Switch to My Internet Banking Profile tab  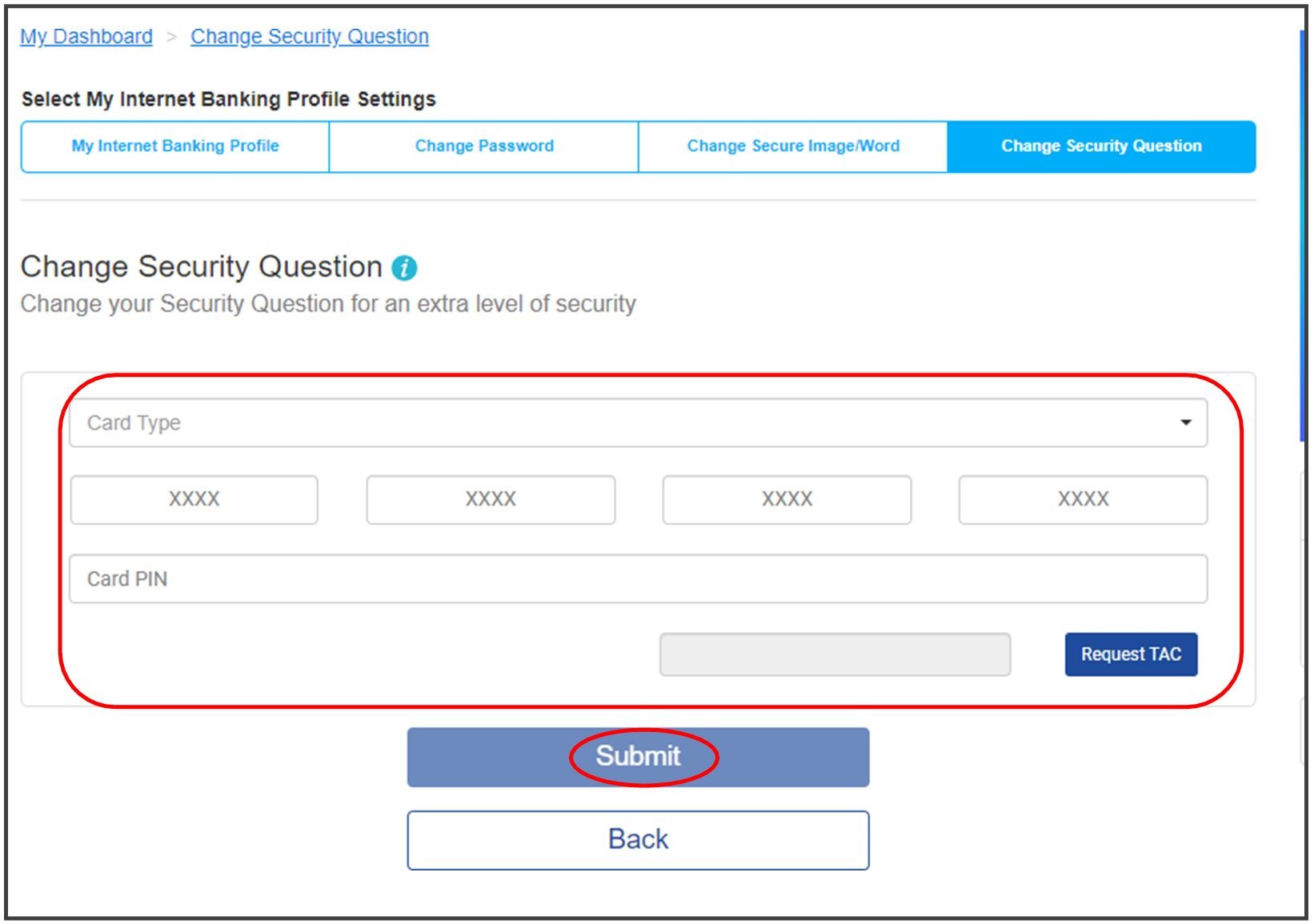(x=175, y=146)
